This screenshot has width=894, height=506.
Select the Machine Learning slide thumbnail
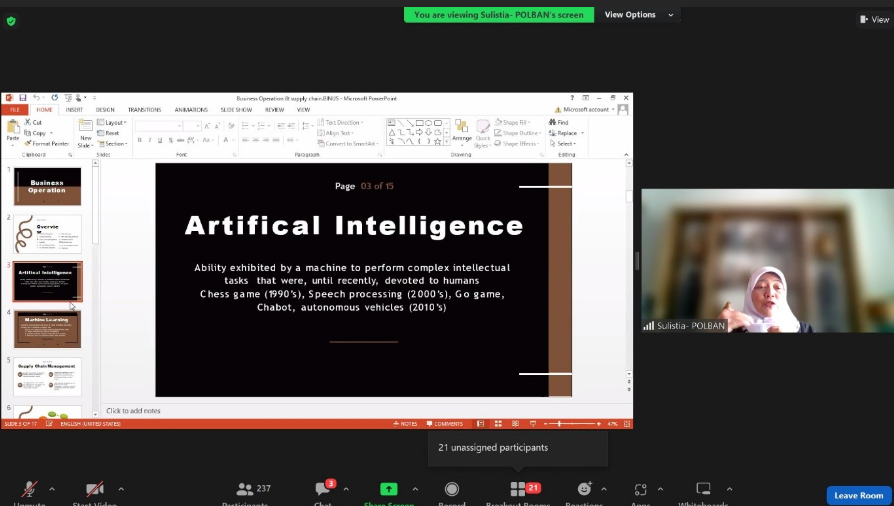pos(47,328)
